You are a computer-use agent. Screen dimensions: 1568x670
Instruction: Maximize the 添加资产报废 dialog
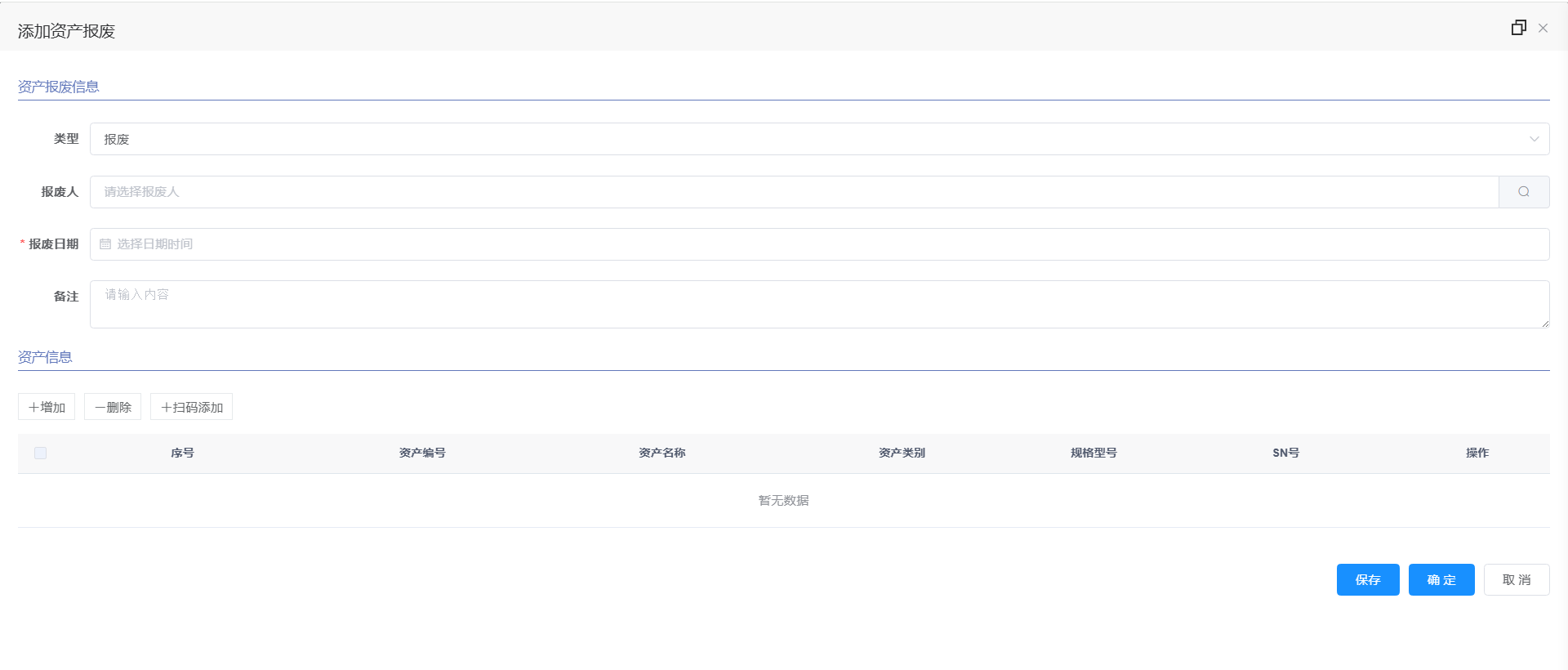(x=1518, y=28)
